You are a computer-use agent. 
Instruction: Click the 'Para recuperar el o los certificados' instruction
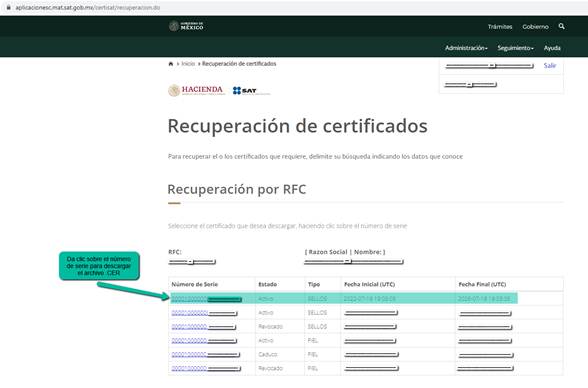[315, 156]
